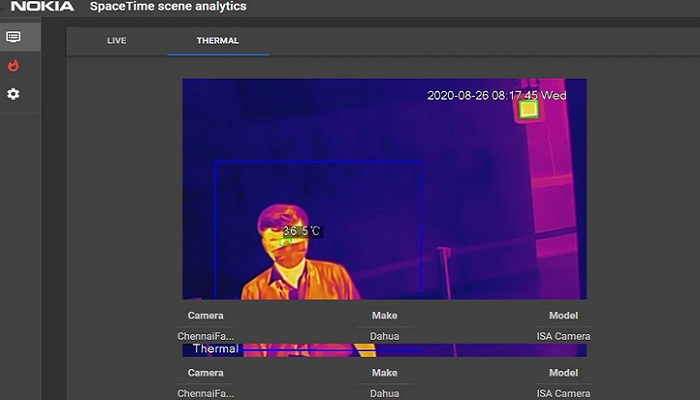Image resolution: width=700 pixels, height=400 pixels.
Task: Open the flame thermal alerts icon
Action: [x=13, y=66]
